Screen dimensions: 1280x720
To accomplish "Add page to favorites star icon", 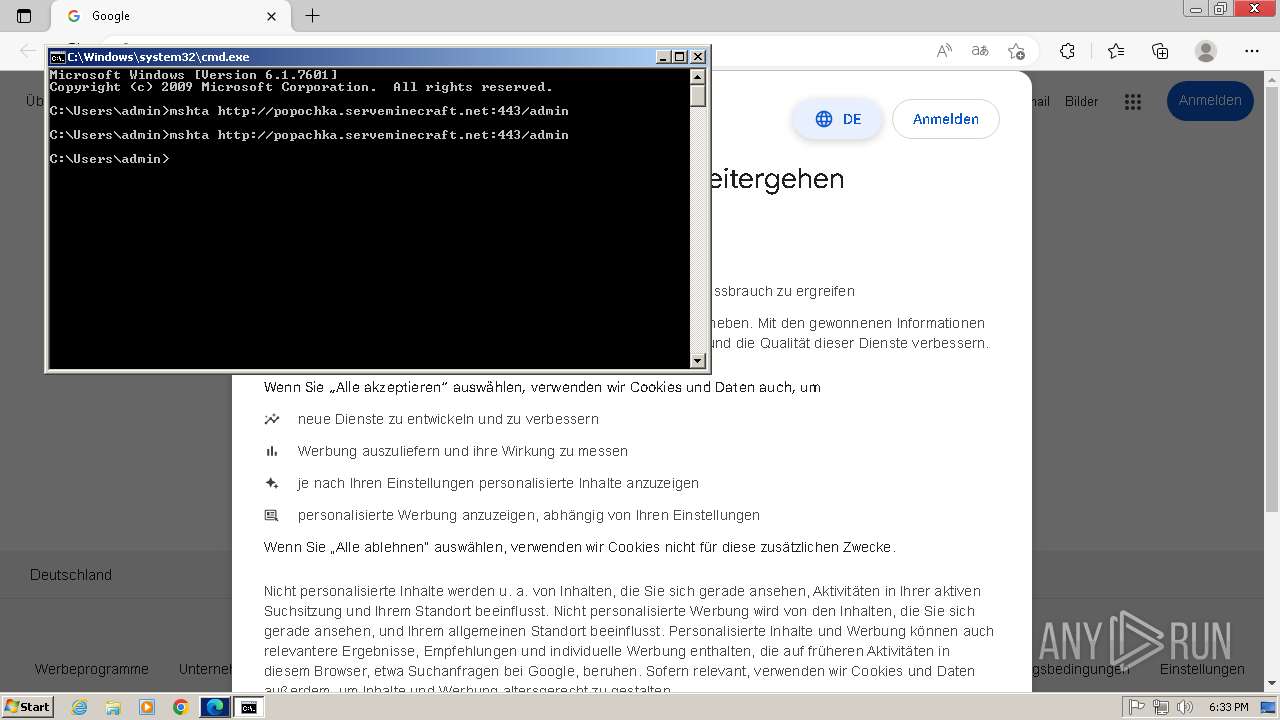I will (x=1017, y=51).
